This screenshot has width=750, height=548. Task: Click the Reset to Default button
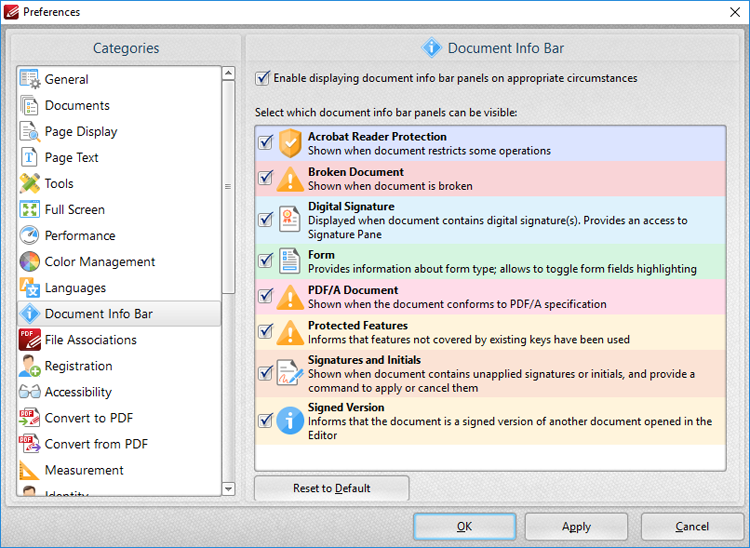coord(331,488)
